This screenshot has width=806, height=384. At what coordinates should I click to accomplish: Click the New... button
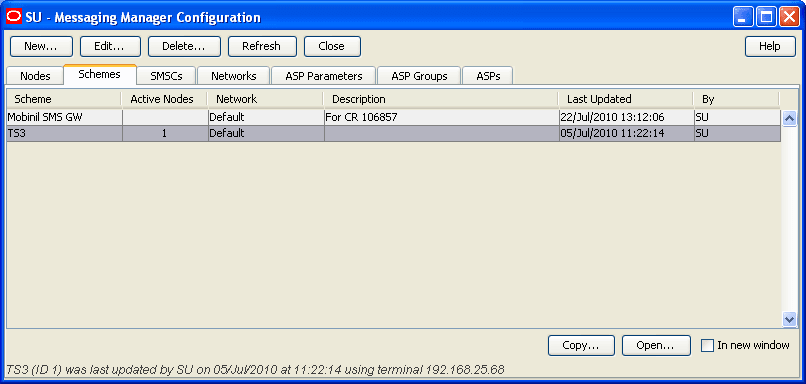(41, 46)
